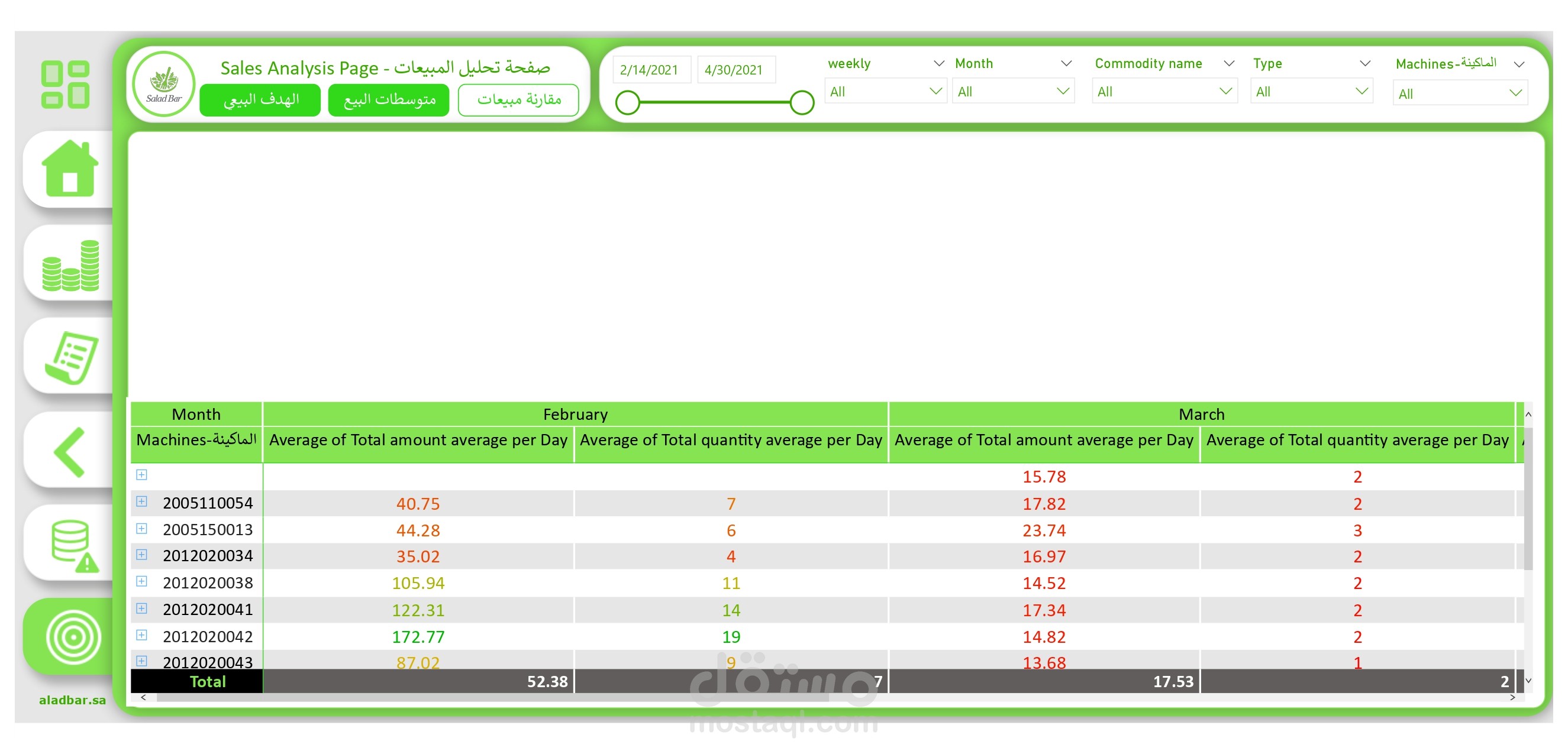The width and height of the screenshot is (1568, 754).
Task: Open the dashboard grid icon
Action: 65,85
